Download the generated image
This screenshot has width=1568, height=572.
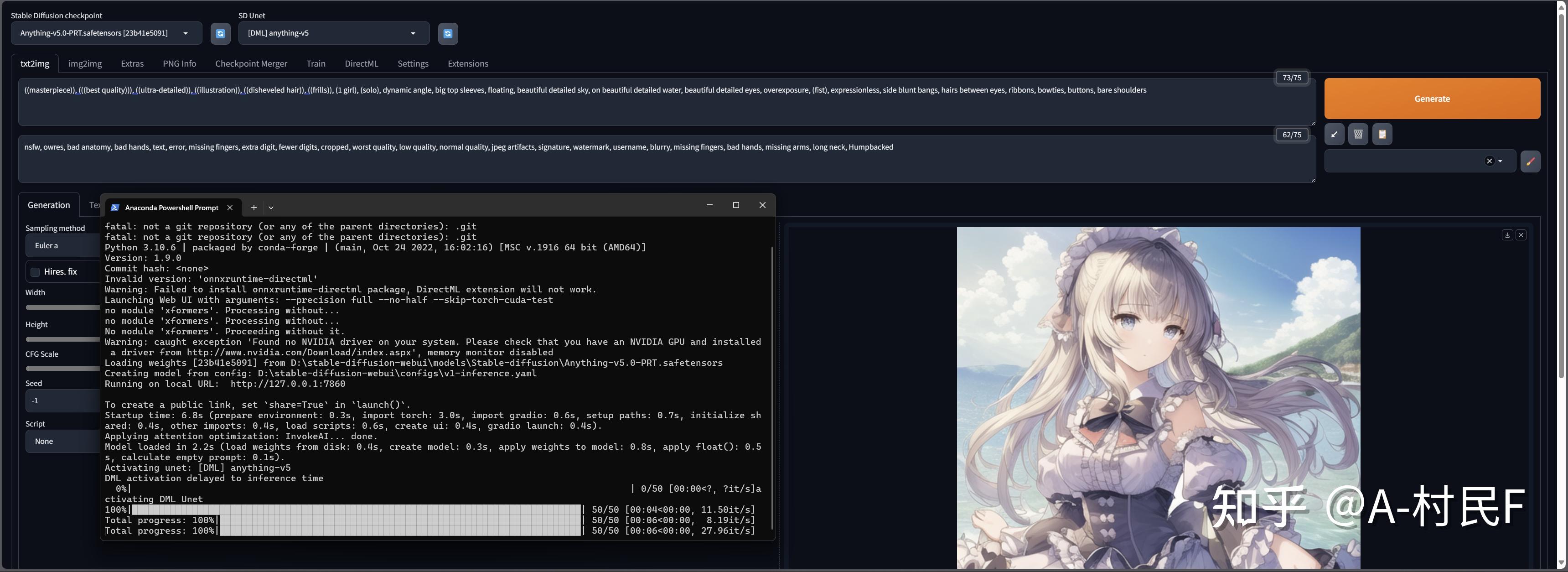pyautogui.click(x=1507, y=234)
